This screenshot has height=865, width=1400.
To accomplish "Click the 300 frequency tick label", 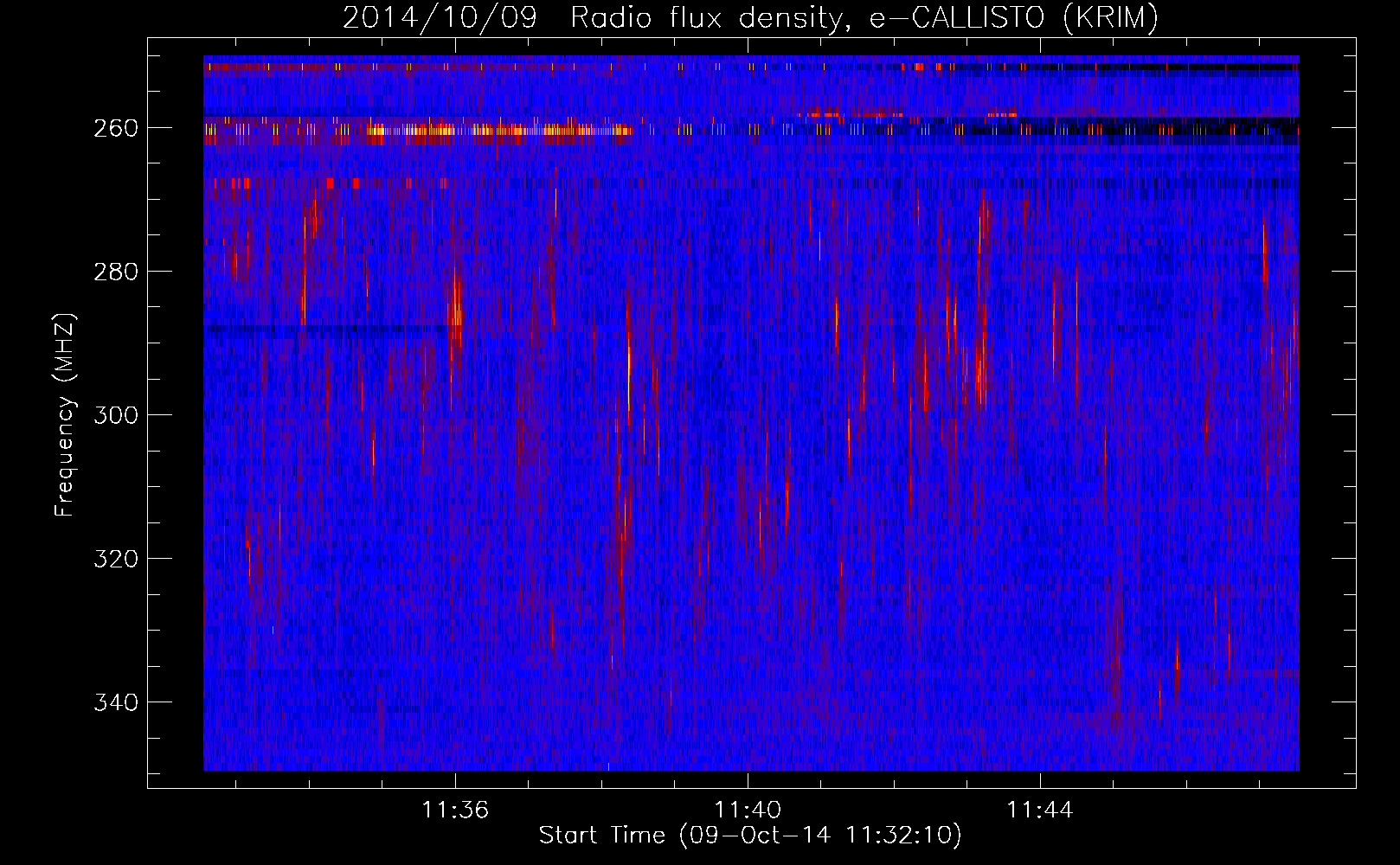I will coord(116,415).
